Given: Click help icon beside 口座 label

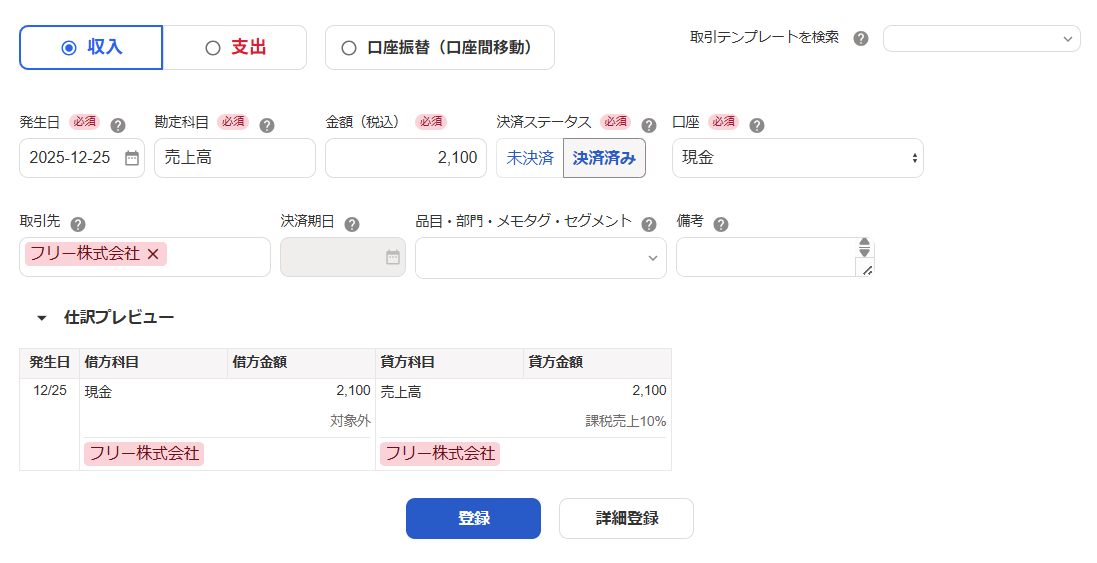Looking at the screenshot, I should pos(756,125).
